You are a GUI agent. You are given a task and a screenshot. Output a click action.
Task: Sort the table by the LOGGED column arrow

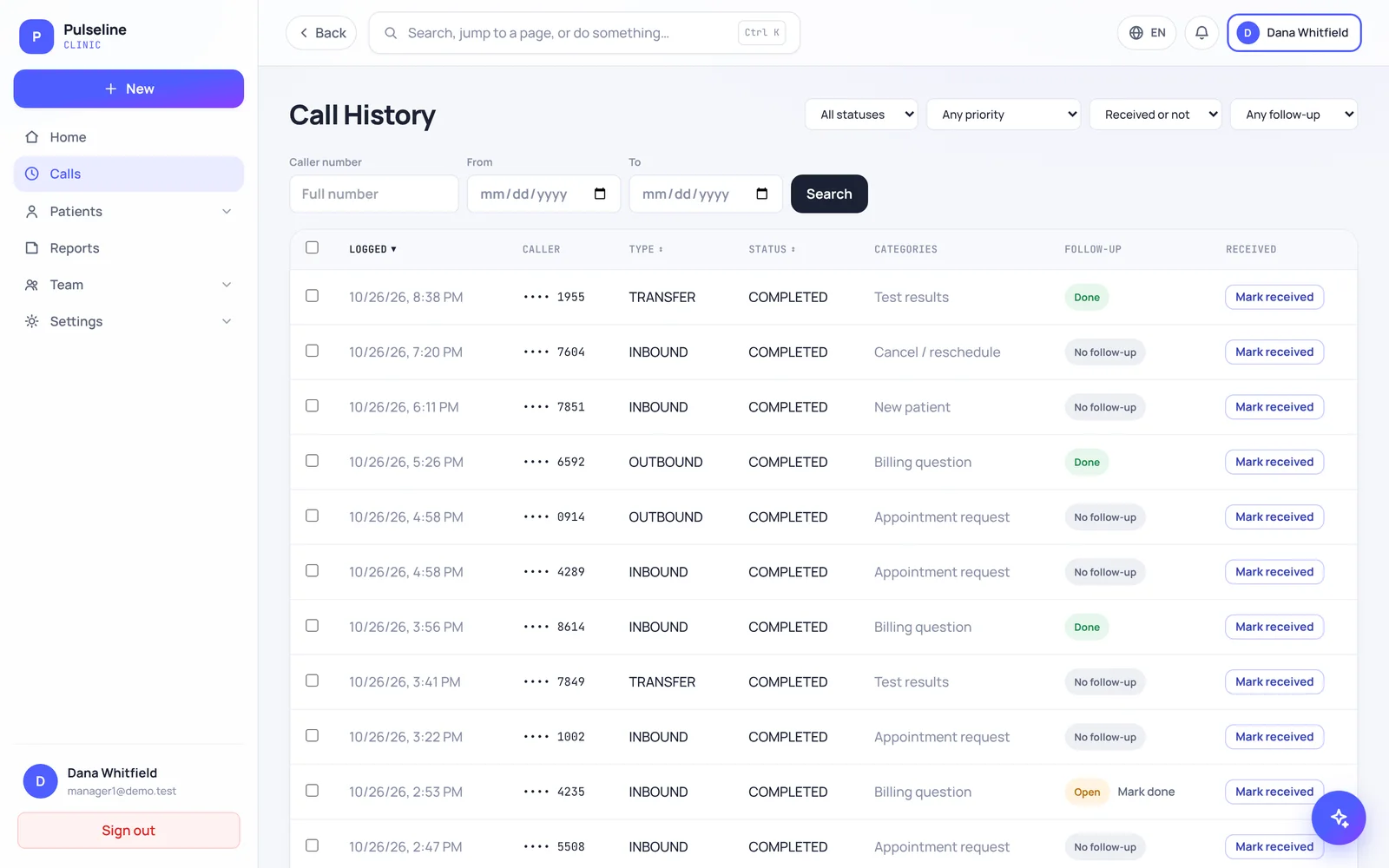(x=393, y=249)
